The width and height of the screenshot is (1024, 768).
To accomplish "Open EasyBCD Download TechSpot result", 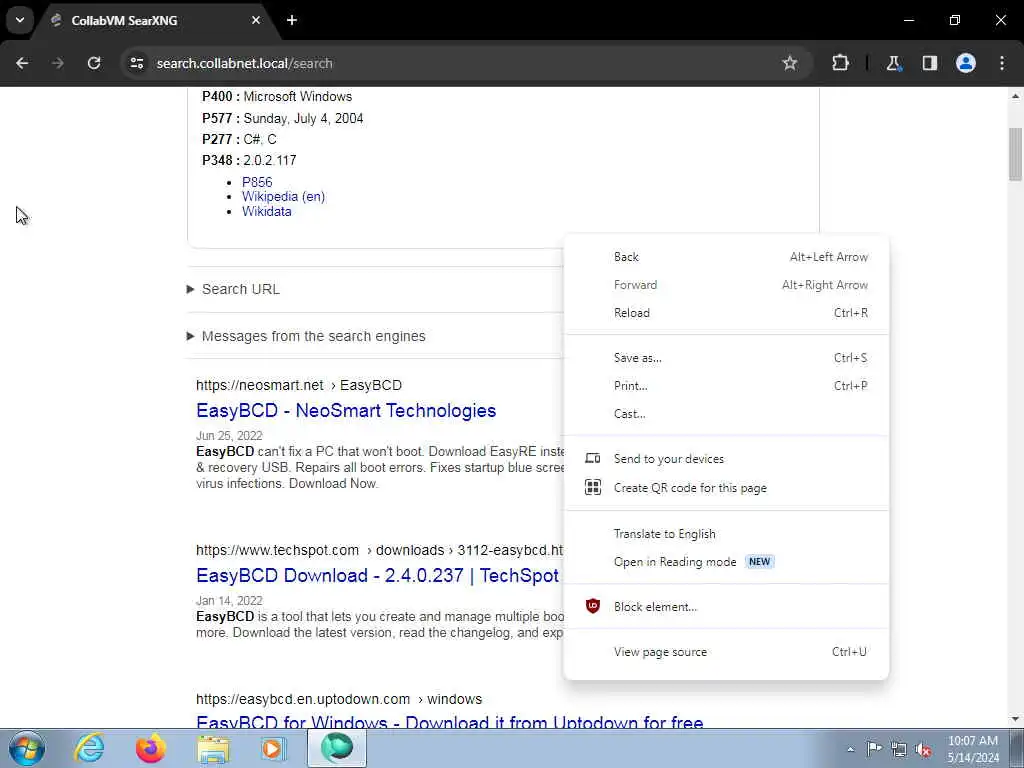I will coord(377,575).
